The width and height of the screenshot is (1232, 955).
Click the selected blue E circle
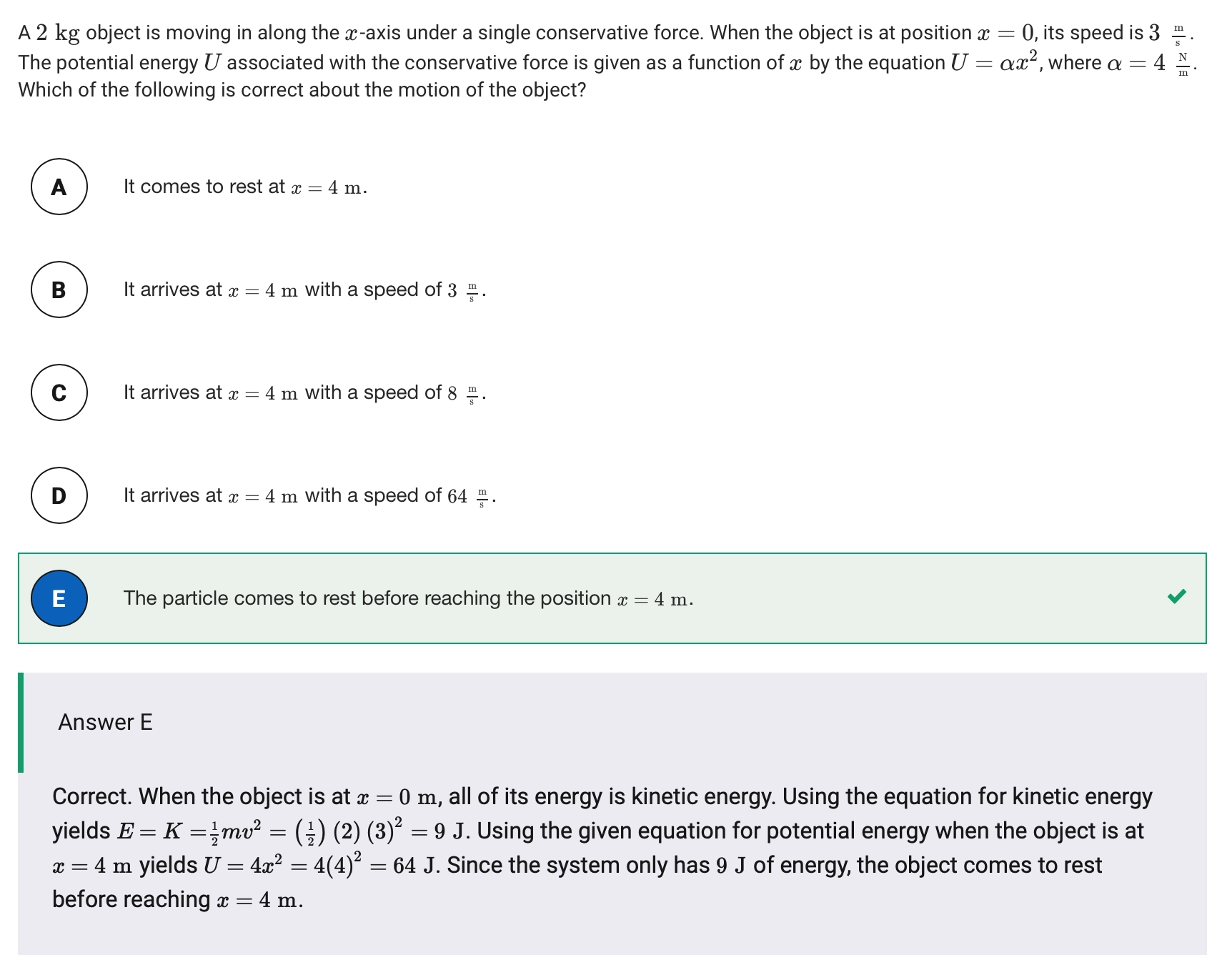coord(59,598)
